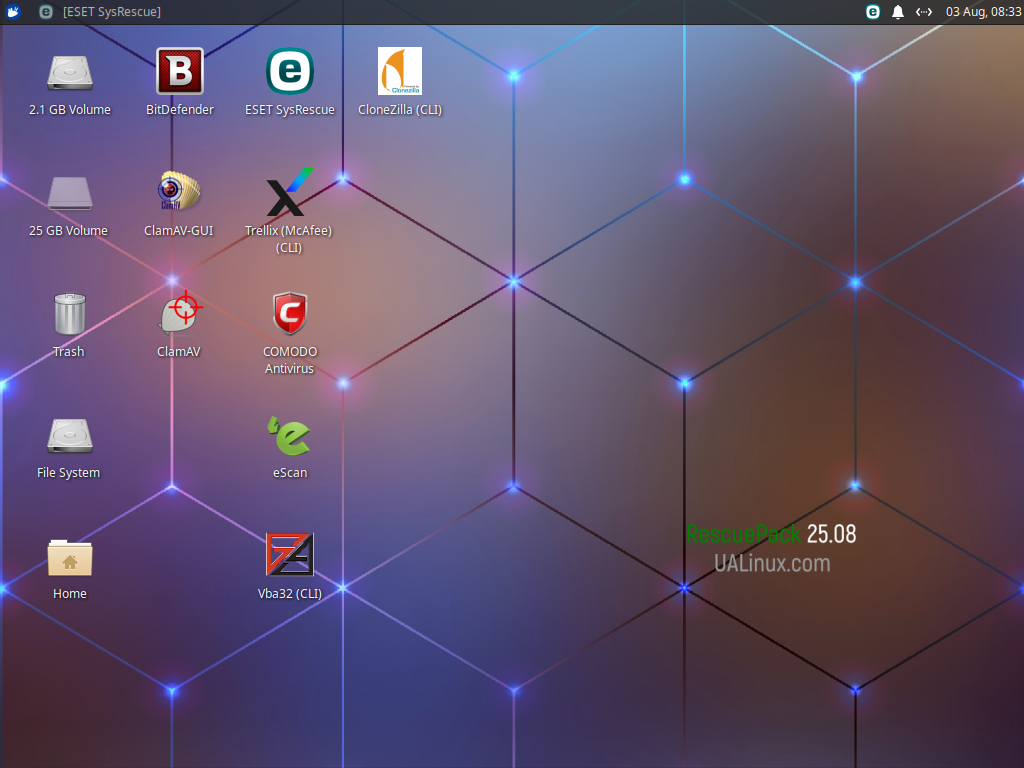Image resolution: width=1024 pixels, height=768 pixels.
Task: Open the notifications bell in the panel
Action: [x=898, y=12]
